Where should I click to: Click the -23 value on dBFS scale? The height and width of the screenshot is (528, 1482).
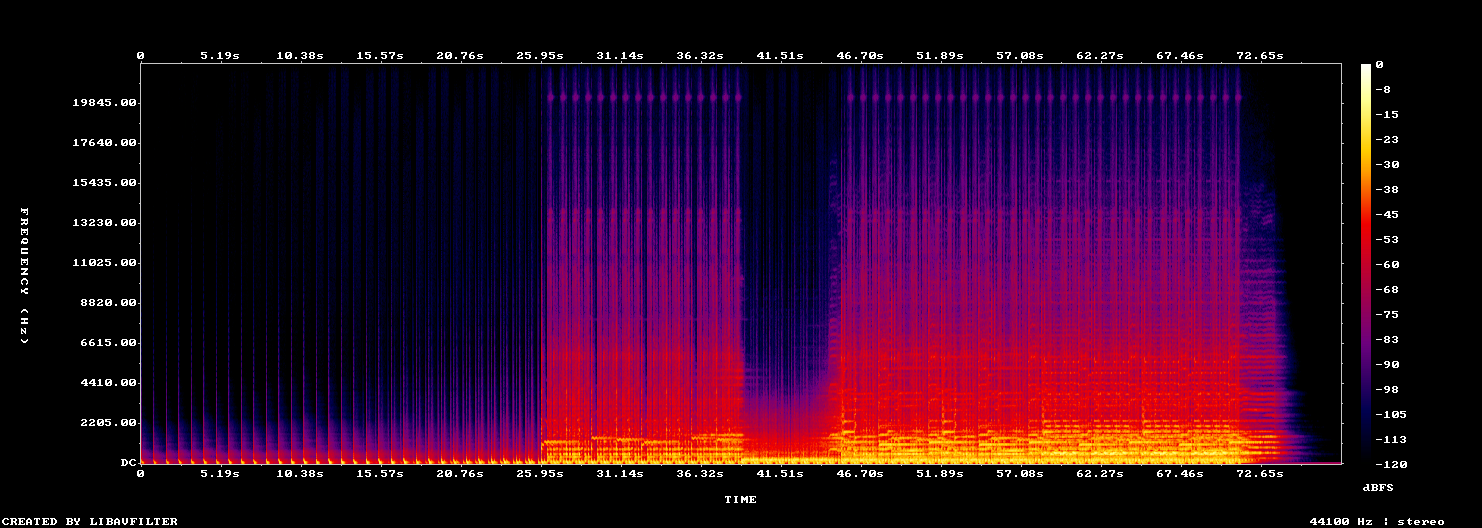click(1387, 140)
